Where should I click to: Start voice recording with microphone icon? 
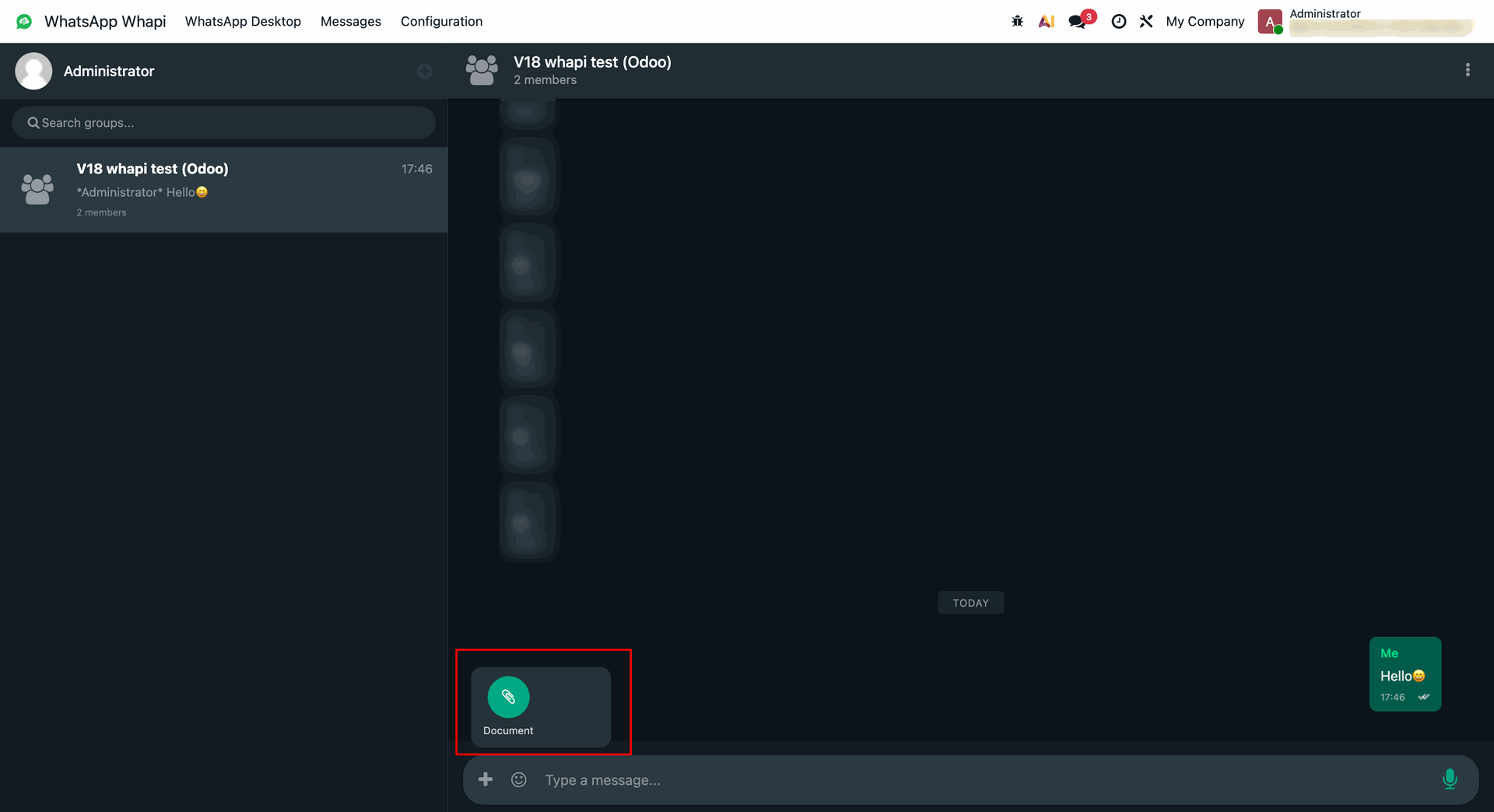pyautogui.click(x=1450, y=779)
